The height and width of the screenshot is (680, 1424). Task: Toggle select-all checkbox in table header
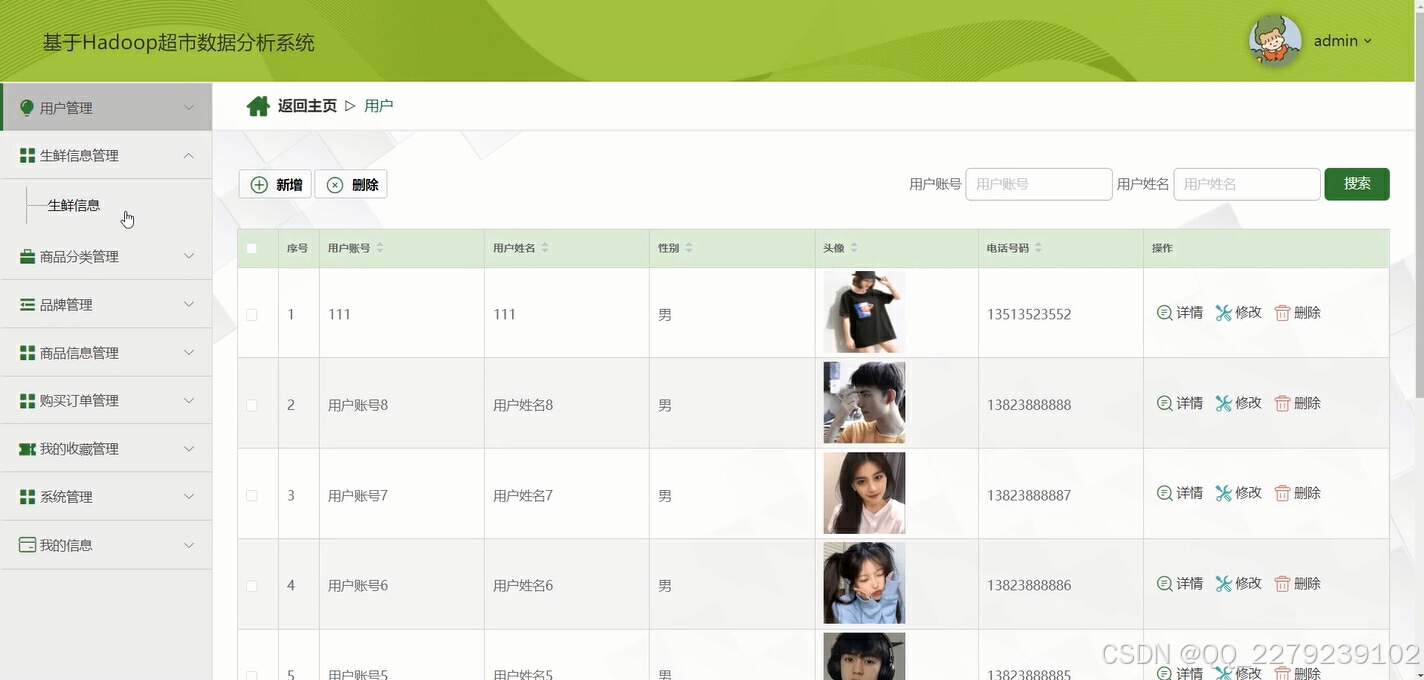click(x=252, y=248)
